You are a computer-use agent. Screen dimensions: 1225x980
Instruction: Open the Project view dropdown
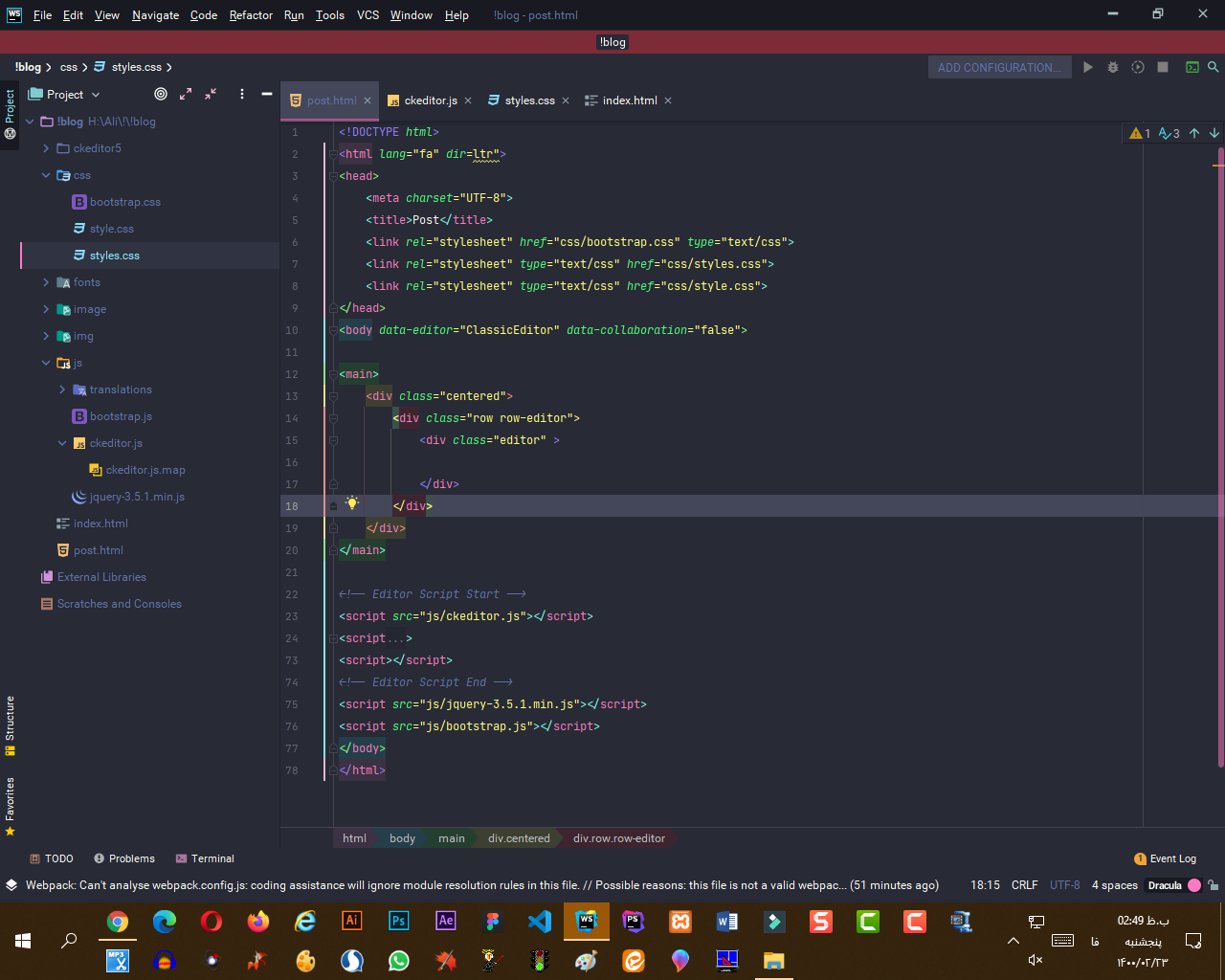click(x=65, y=94)
